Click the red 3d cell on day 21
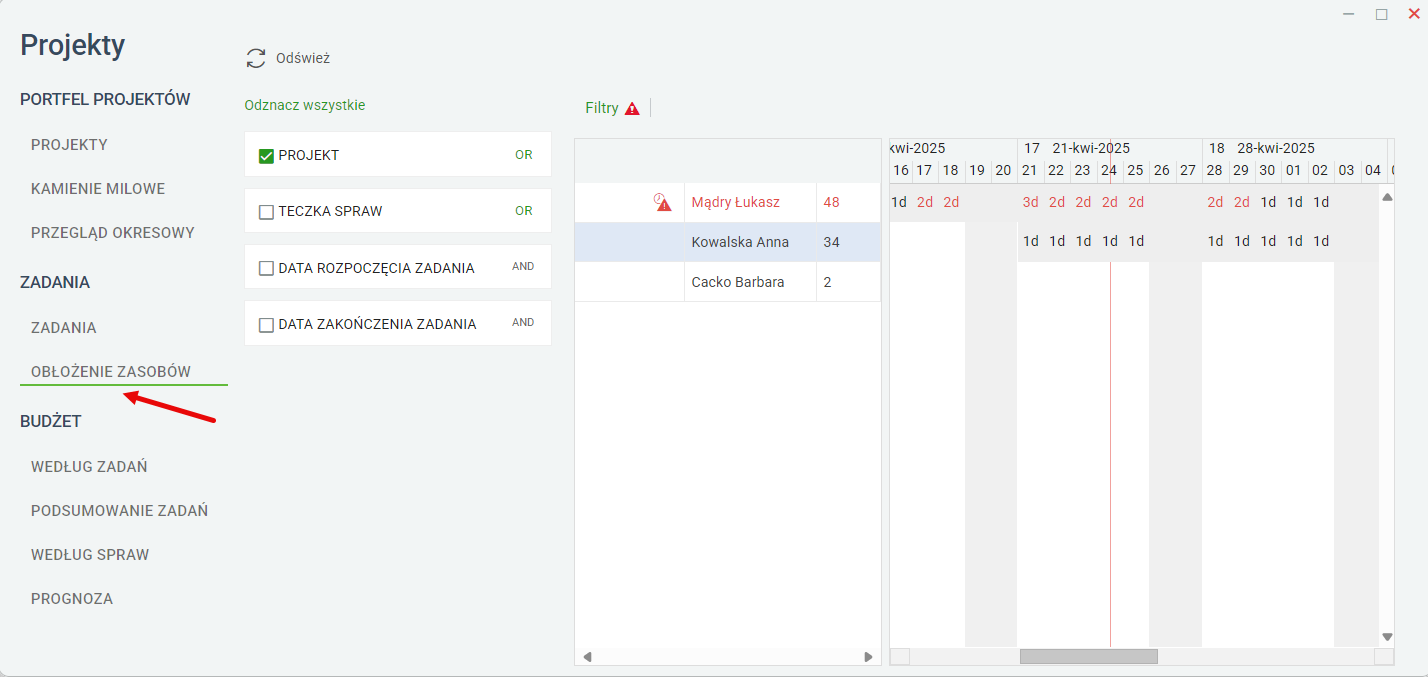This screenshot has width=1428, height=677. point(1030,202)
